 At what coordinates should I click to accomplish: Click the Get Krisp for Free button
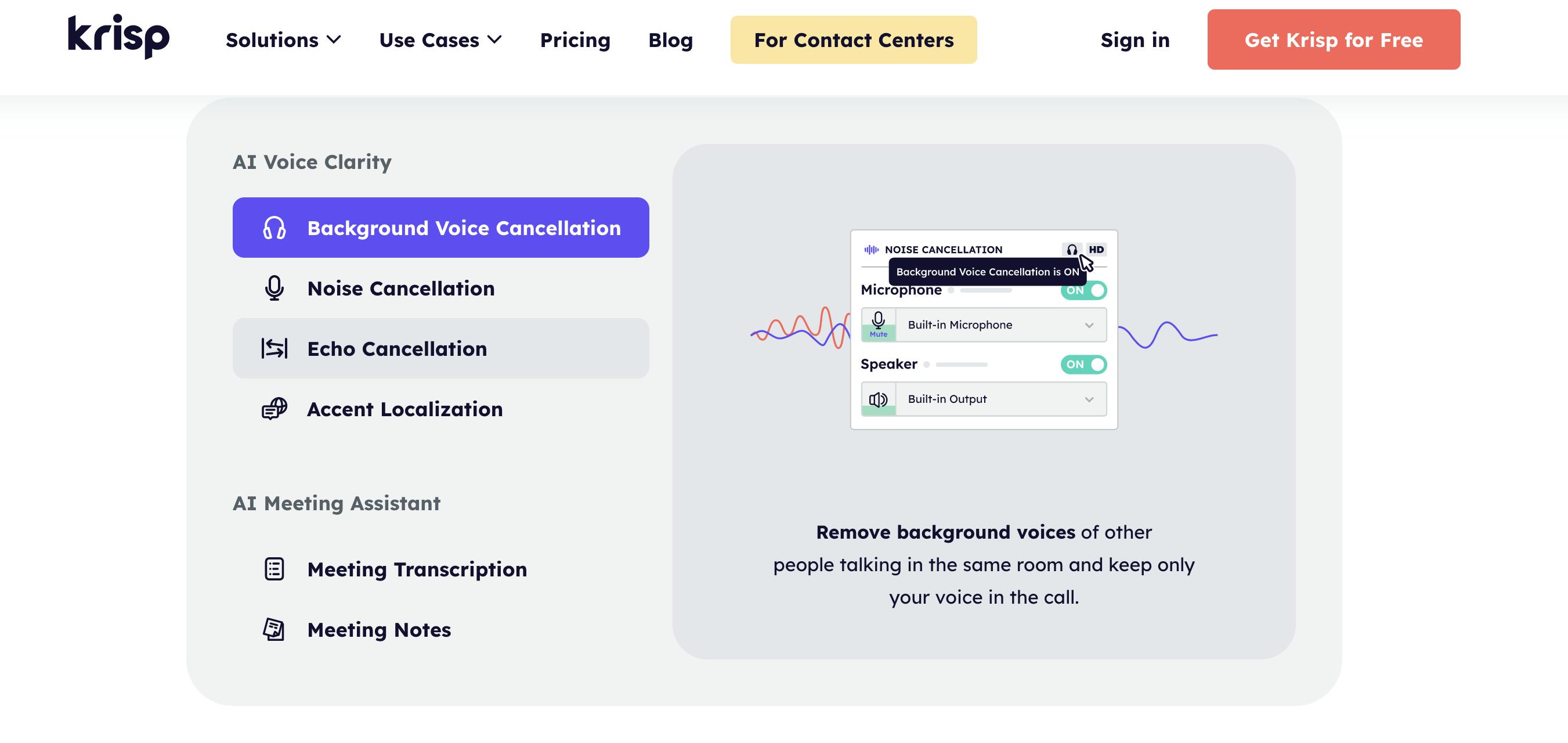click(1333, 39)
